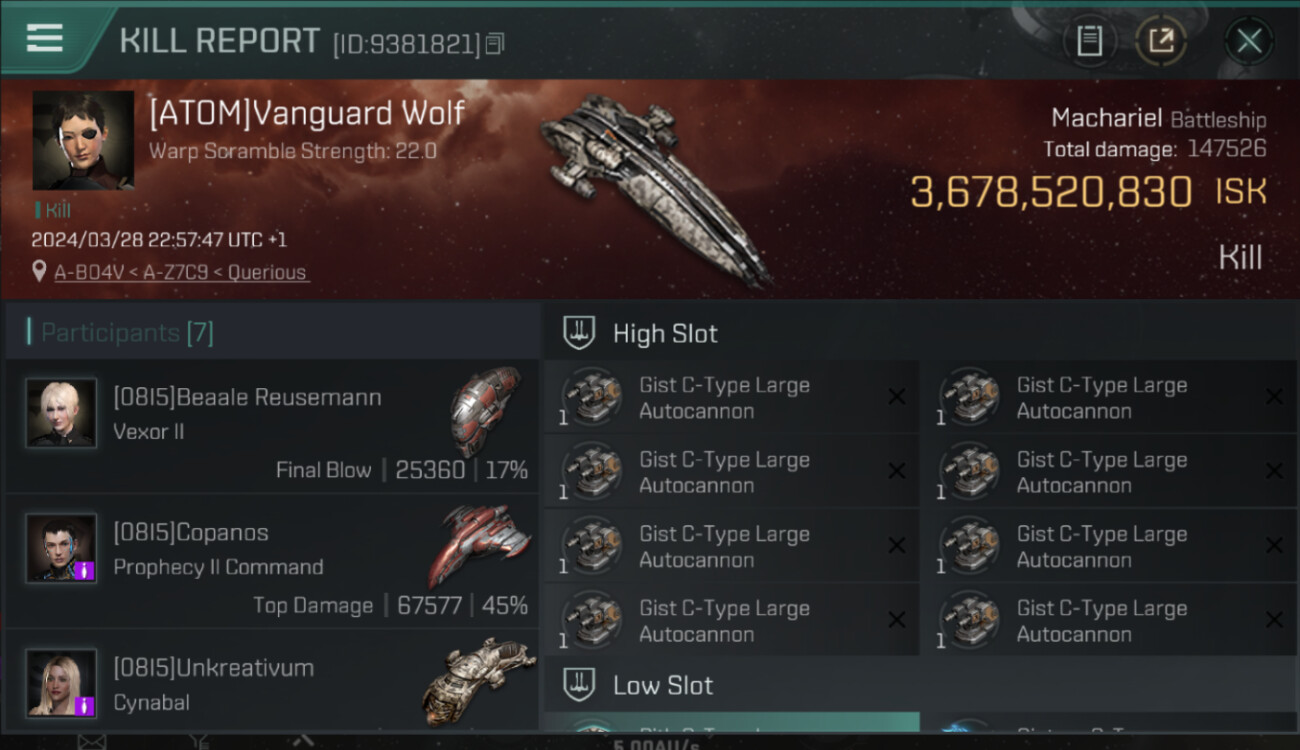Close the Kill Report window

tap(1249, 41)
